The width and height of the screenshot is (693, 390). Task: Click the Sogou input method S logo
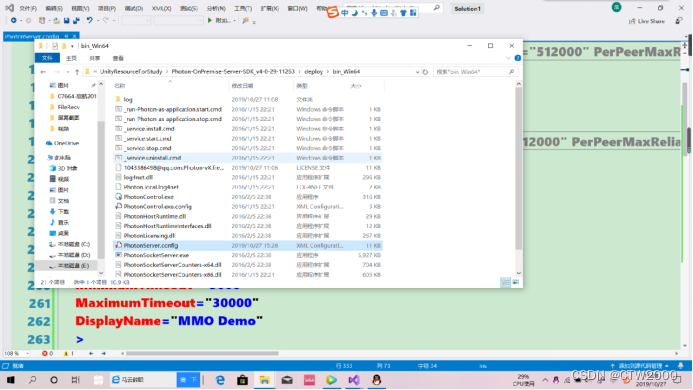pyautogui.click(x=332, y=12)
